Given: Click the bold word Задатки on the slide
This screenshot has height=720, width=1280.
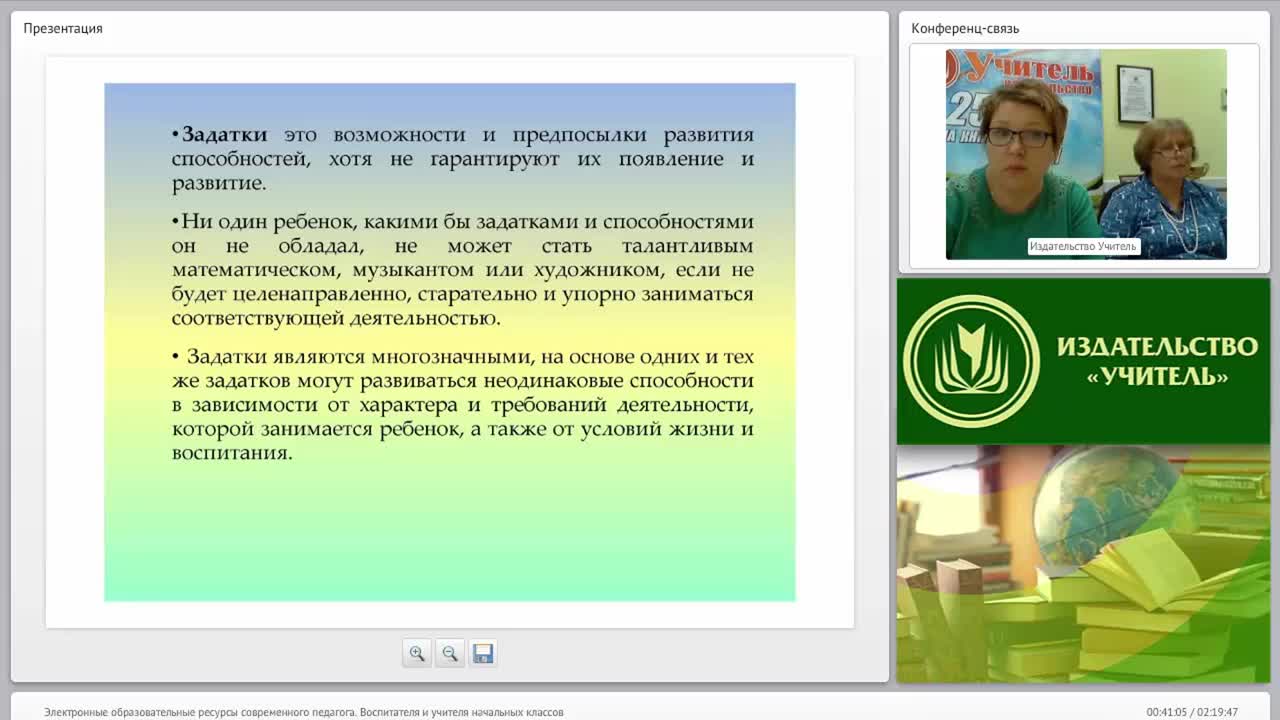Looking at the screenshot, I should click(224, 134).
